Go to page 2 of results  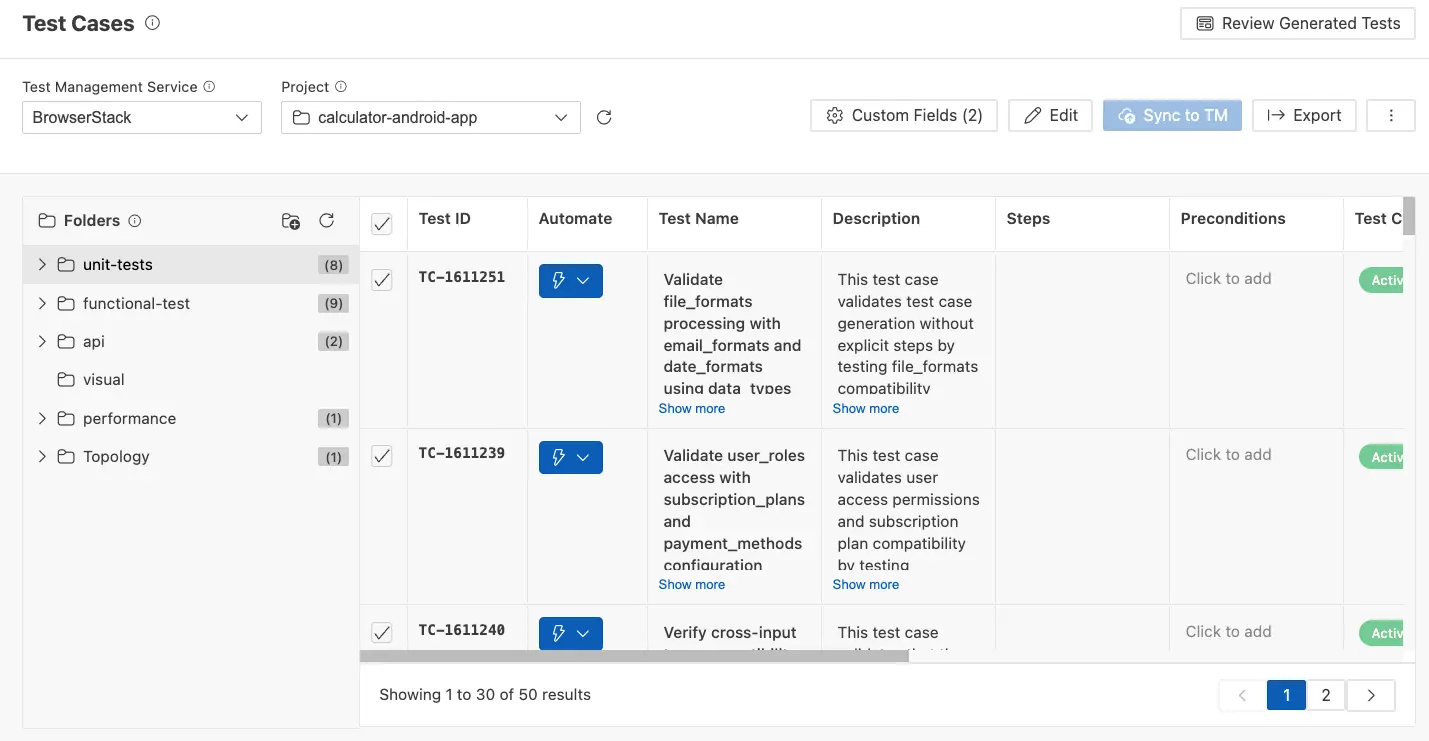(1326, 694)
